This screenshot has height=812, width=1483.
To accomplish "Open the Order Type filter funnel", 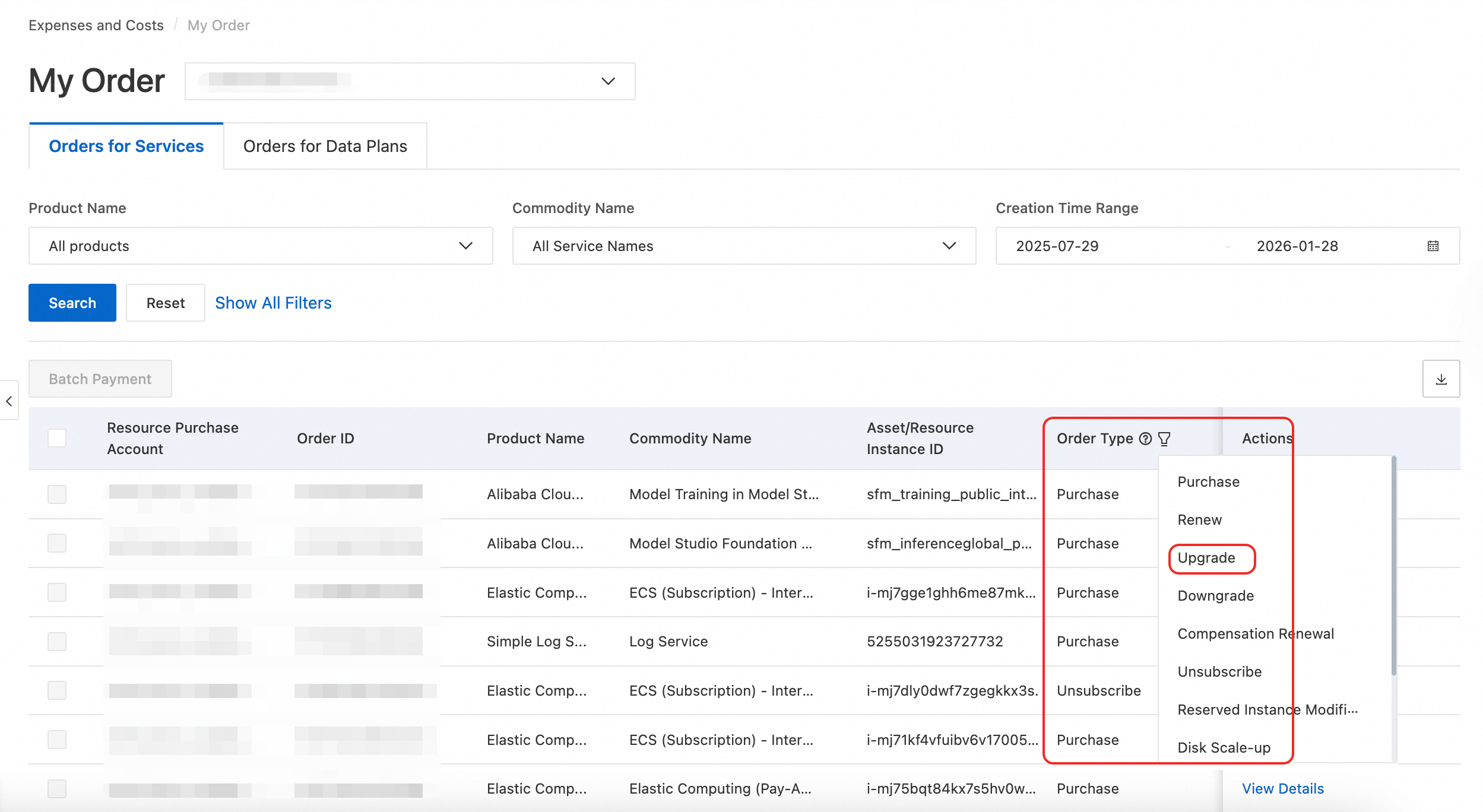I will (1164, 439).
